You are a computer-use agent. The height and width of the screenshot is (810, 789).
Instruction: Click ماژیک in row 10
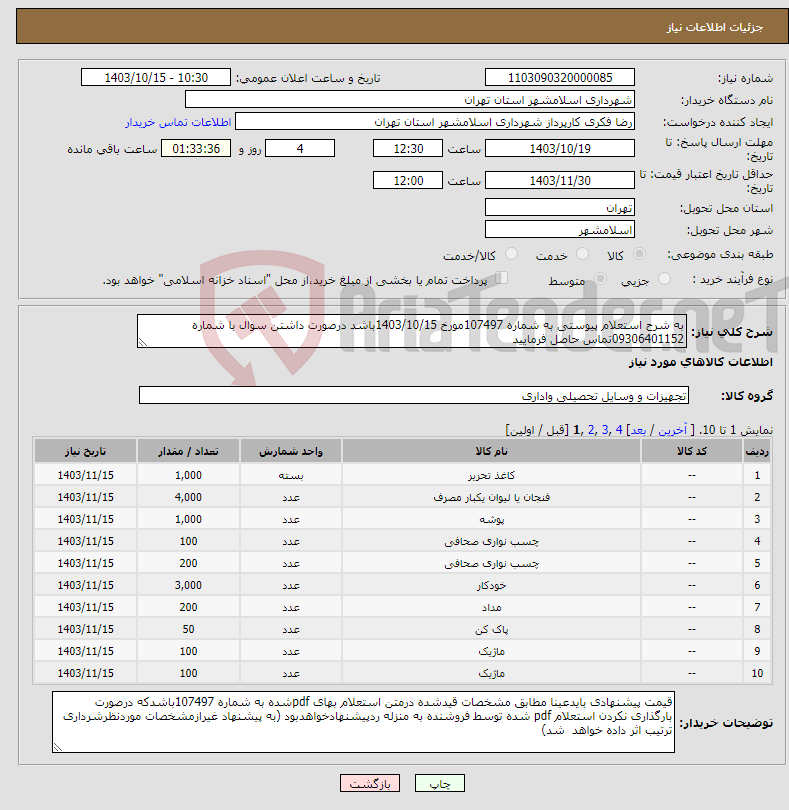(x=491, y=674)
